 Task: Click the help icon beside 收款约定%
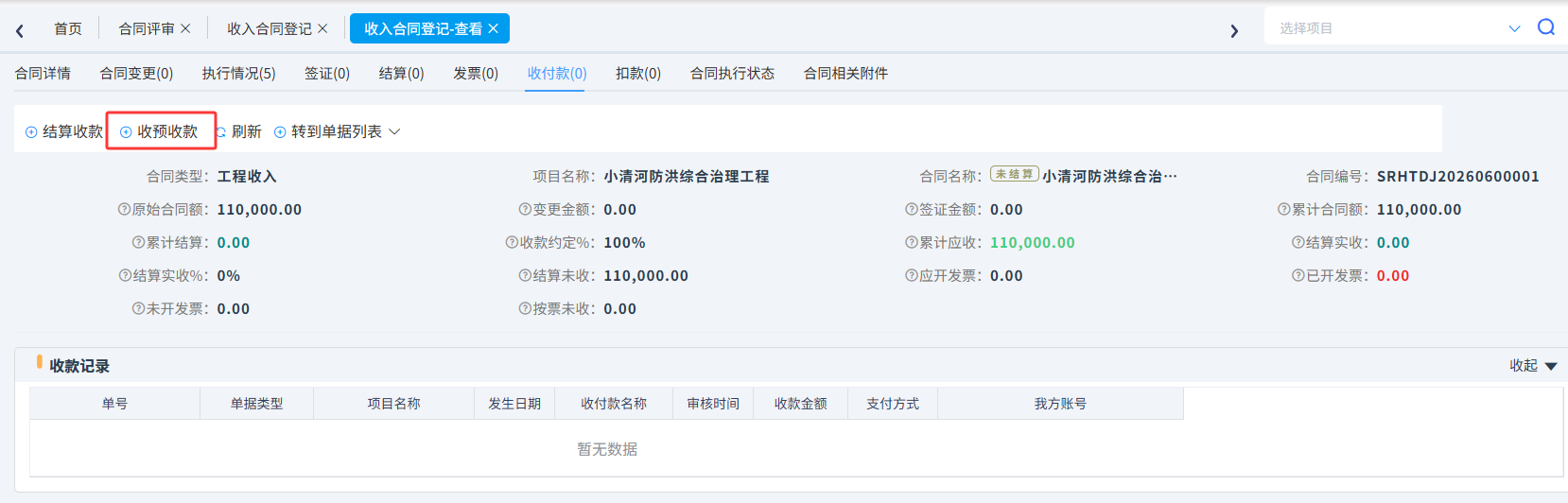click(x=512, y=242)
